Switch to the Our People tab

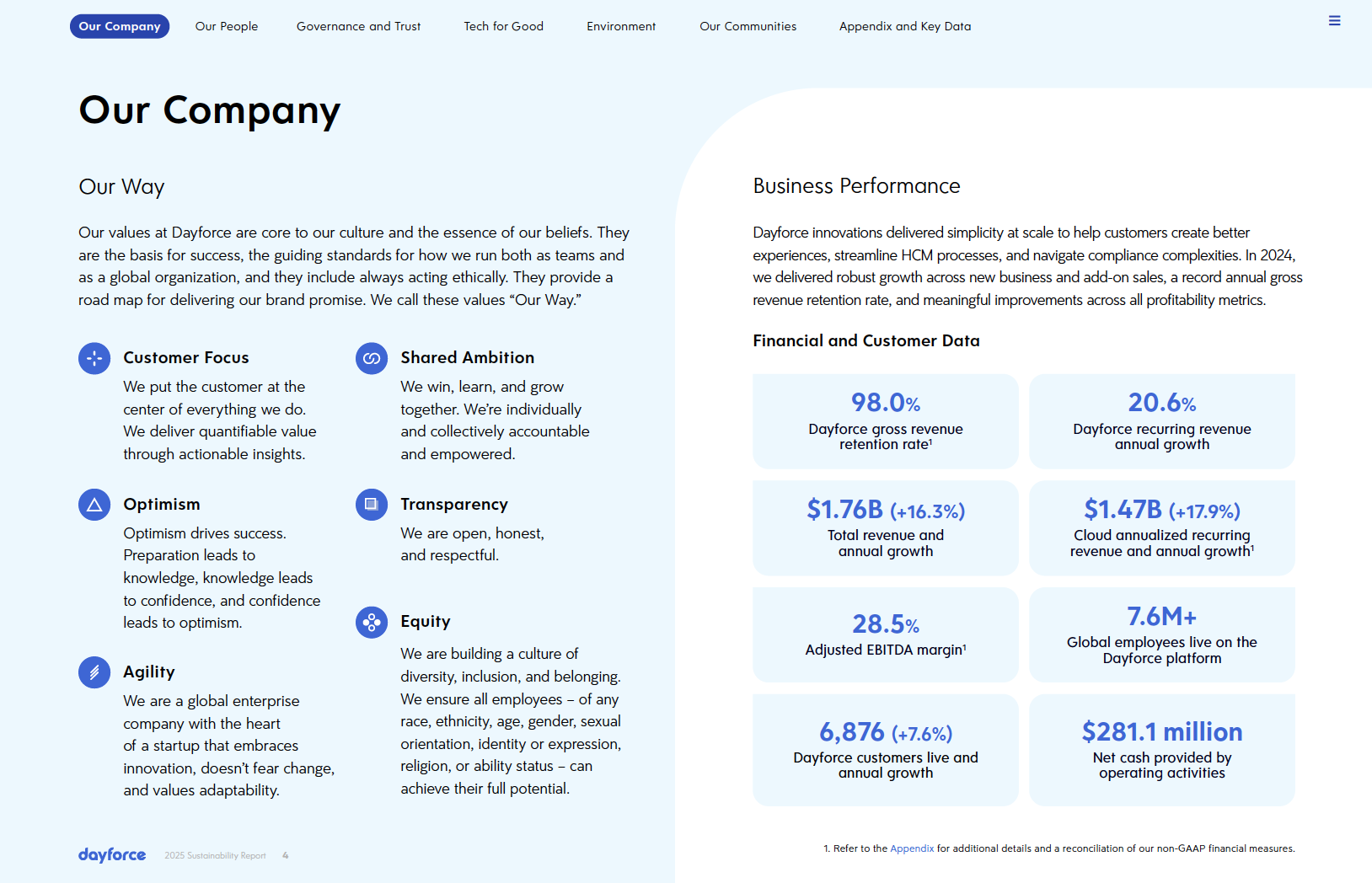[x=227, y=26]
